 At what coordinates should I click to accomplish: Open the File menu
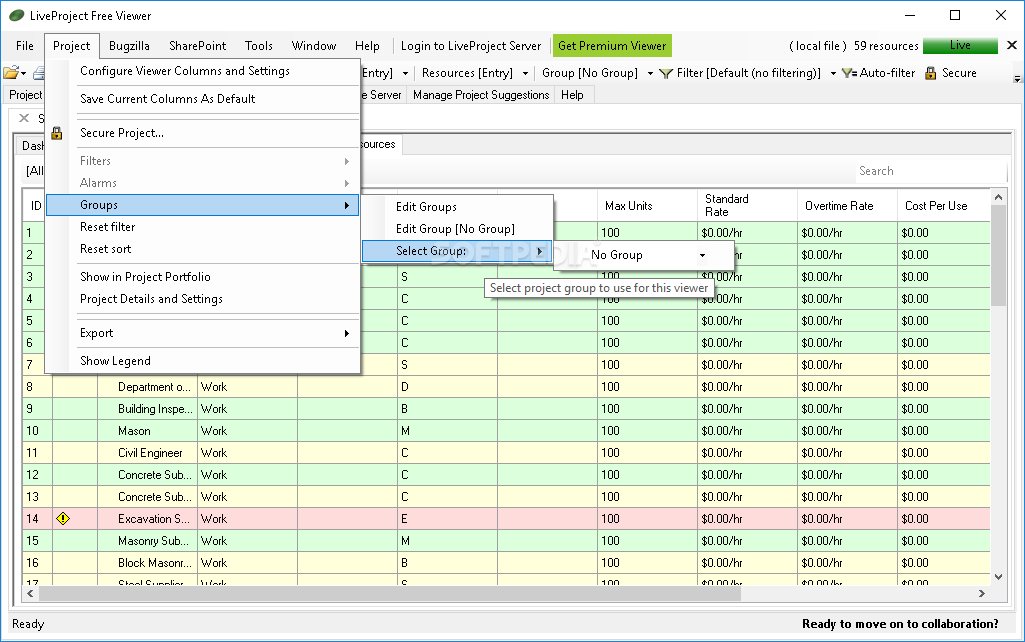[25, 46]
